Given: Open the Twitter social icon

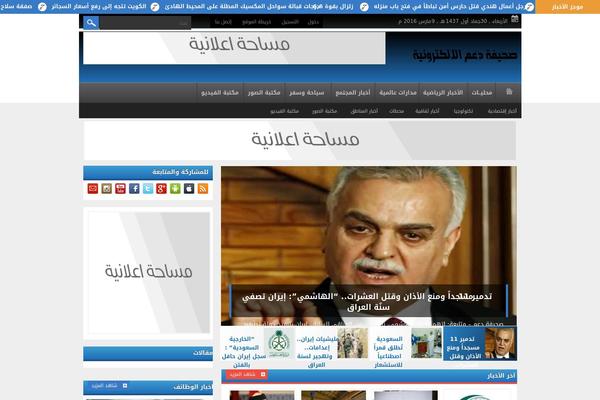Looking at the screenshot, I should tap(148, 189).
